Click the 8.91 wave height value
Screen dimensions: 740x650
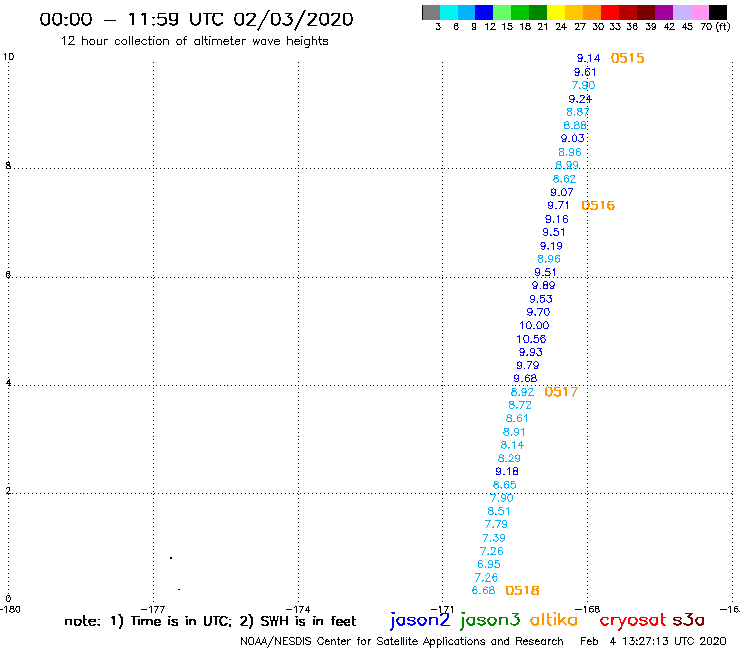[x=514, y=432]
